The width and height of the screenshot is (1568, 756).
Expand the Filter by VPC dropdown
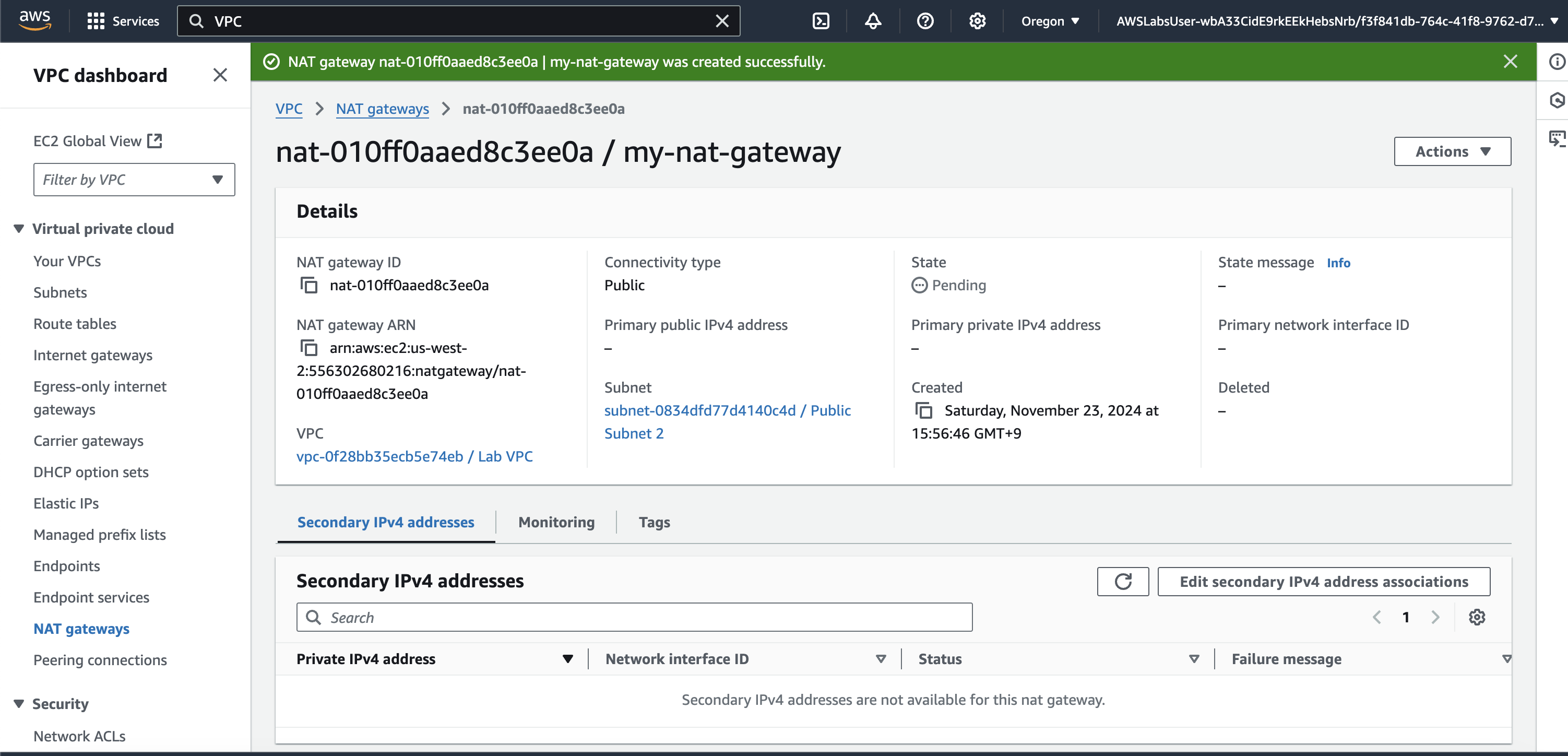(134, 180)
